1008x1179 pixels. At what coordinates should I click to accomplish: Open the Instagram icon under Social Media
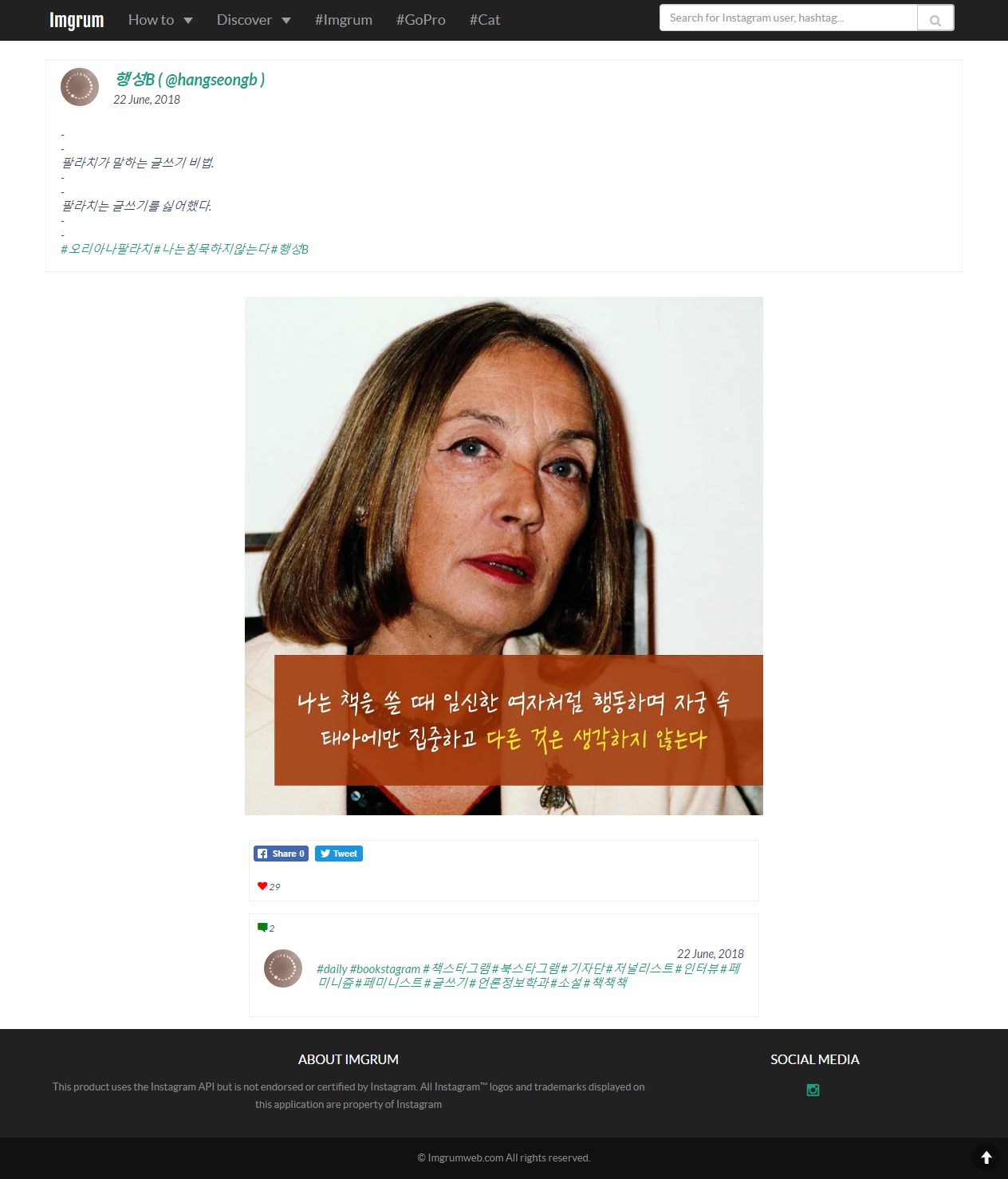tap(813, 1090)
